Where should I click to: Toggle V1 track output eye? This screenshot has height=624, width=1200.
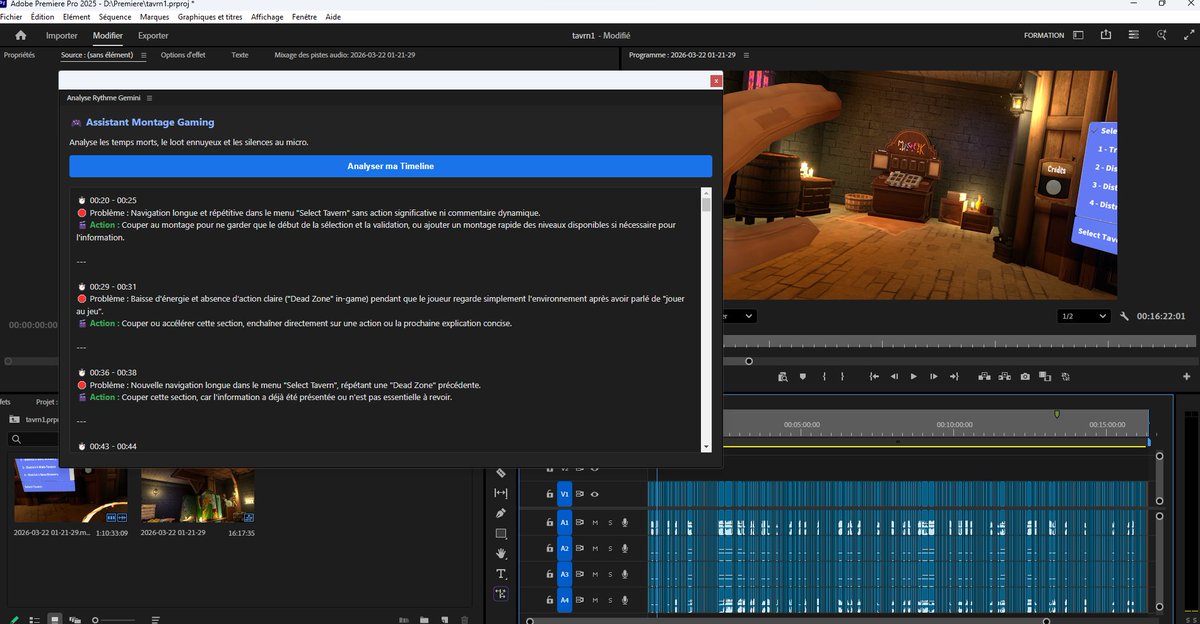click(595, 494)
